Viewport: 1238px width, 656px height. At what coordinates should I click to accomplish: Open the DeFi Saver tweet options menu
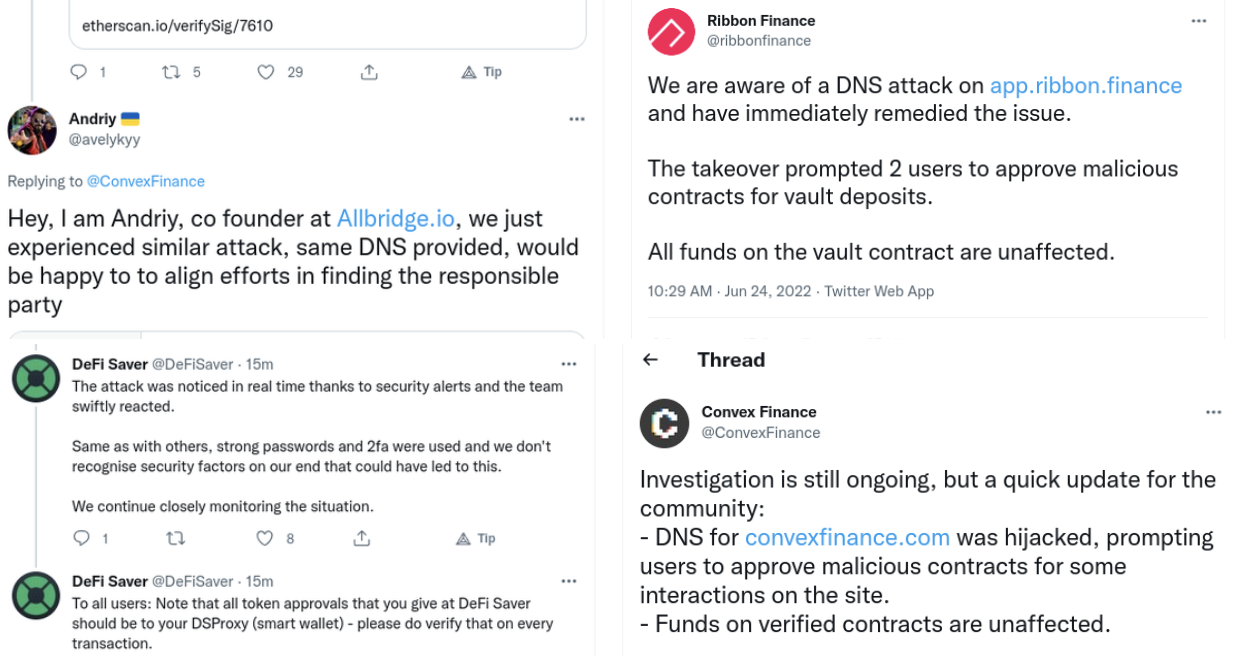(569, 364)
